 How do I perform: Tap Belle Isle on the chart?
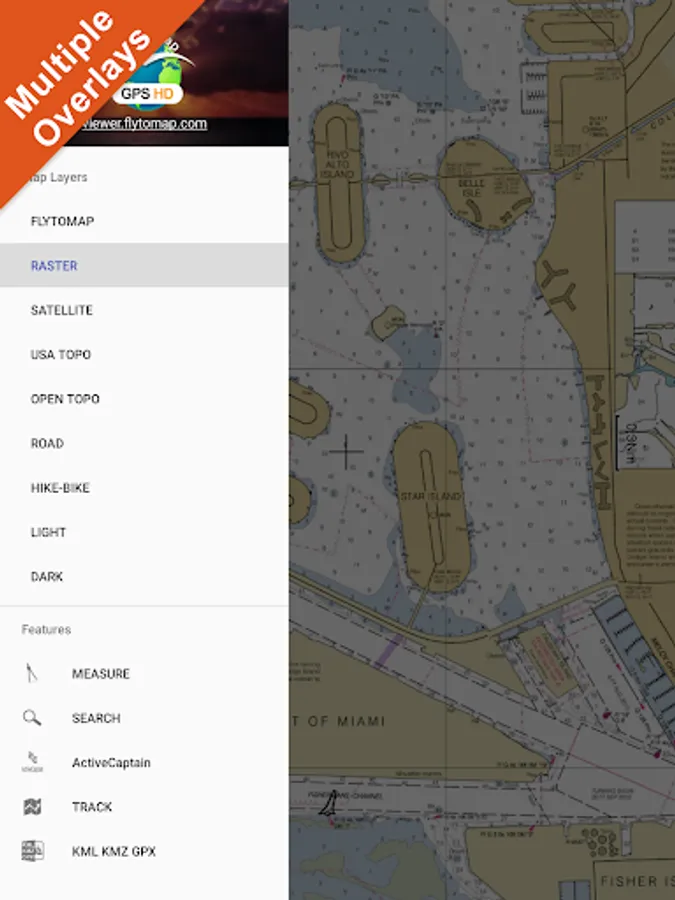(485, 185)
